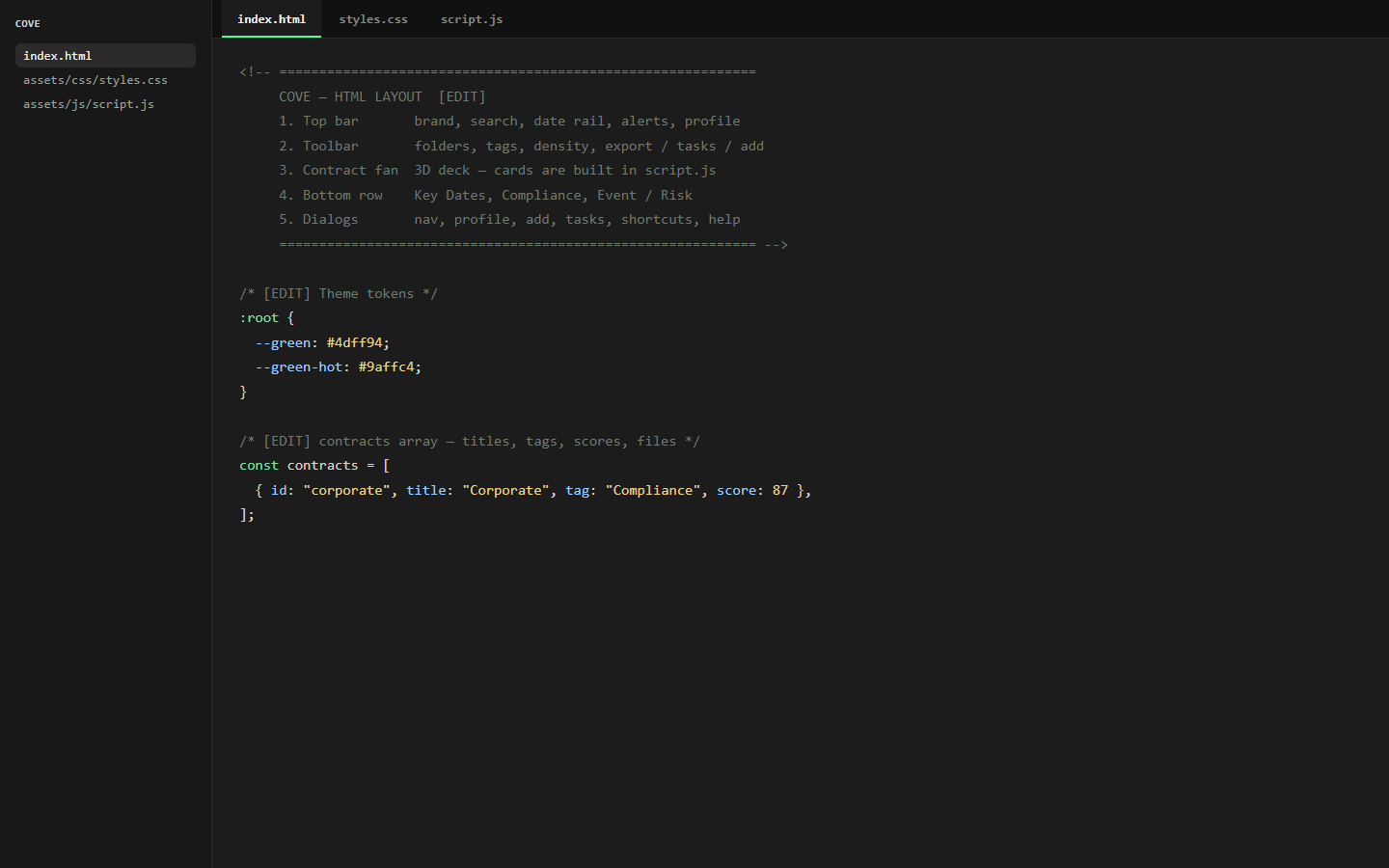Image resolution: width=1389 pixels, height=868 pixels.
Task: Click the 'const contracts = [' line
Action: point(314,466)
